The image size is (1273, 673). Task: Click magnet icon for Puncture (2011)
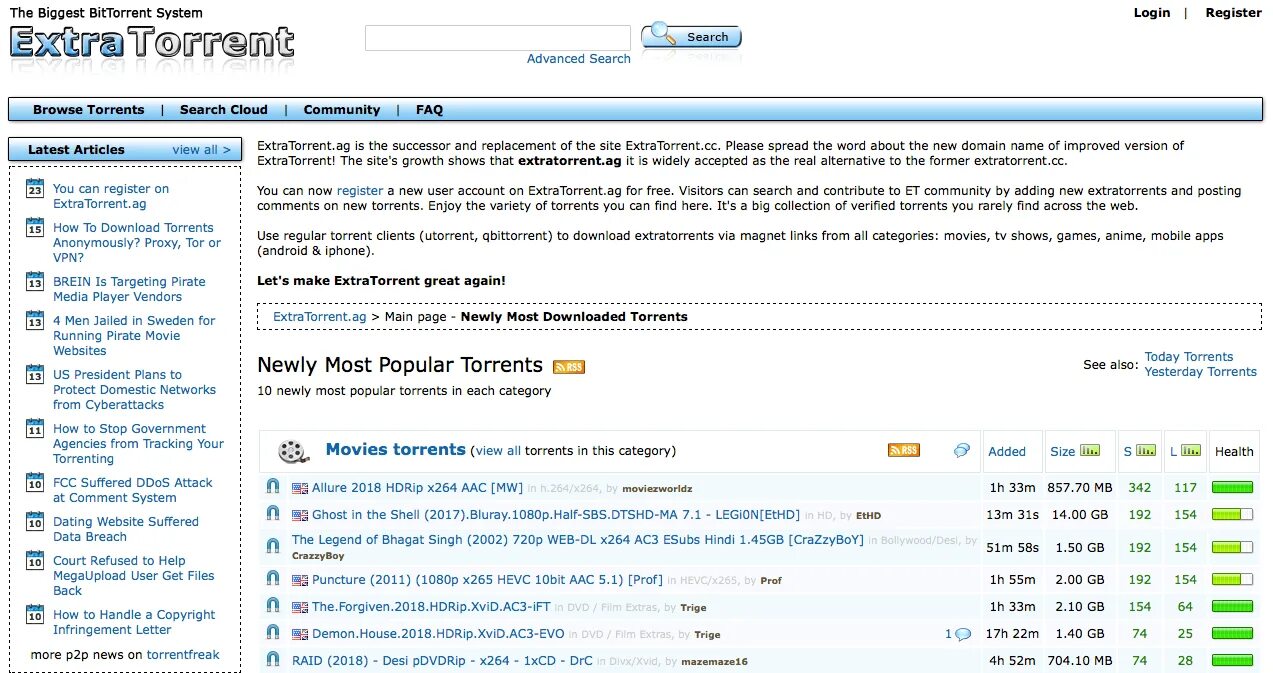click(273, 579)
